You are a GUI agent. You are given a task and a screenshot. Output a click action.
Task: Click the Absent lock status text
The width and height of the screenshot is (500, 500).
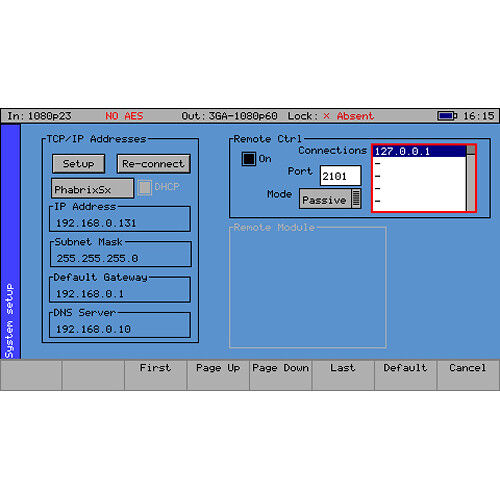[355, 116]
